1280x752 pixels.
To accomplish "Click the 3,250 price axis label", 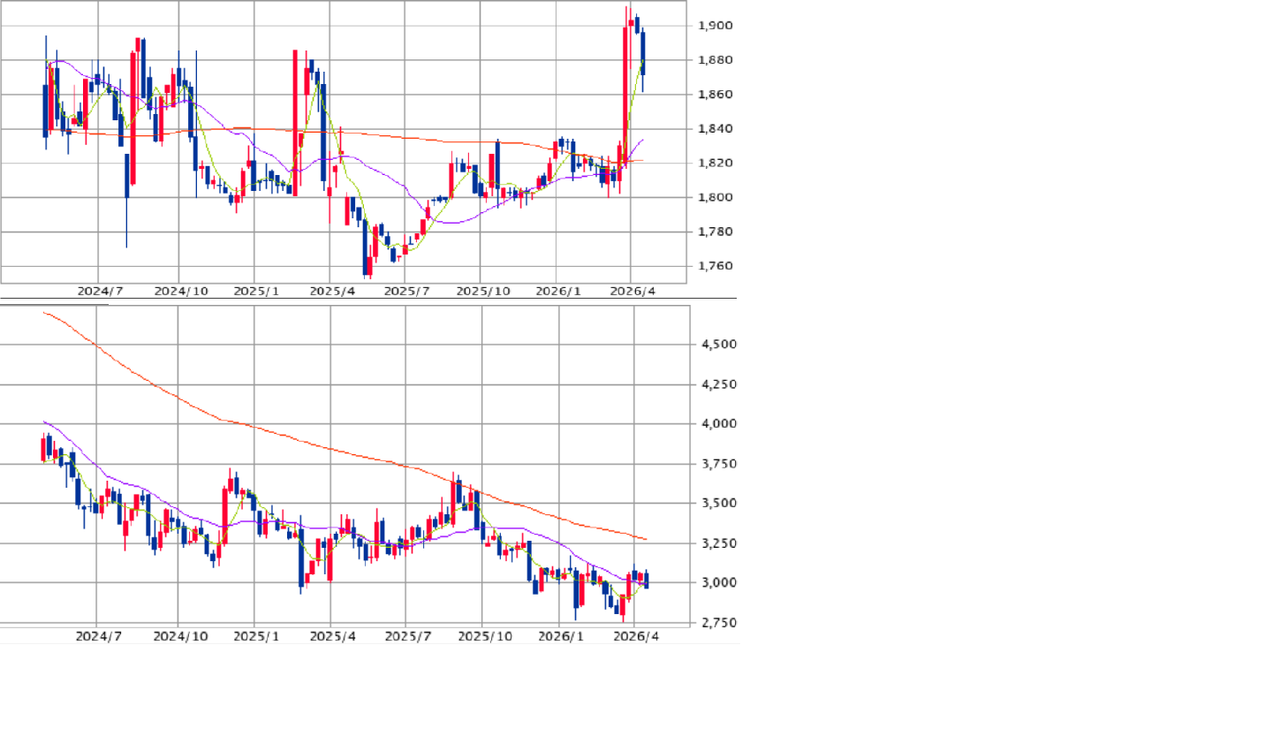I will (x=719, y=544).
